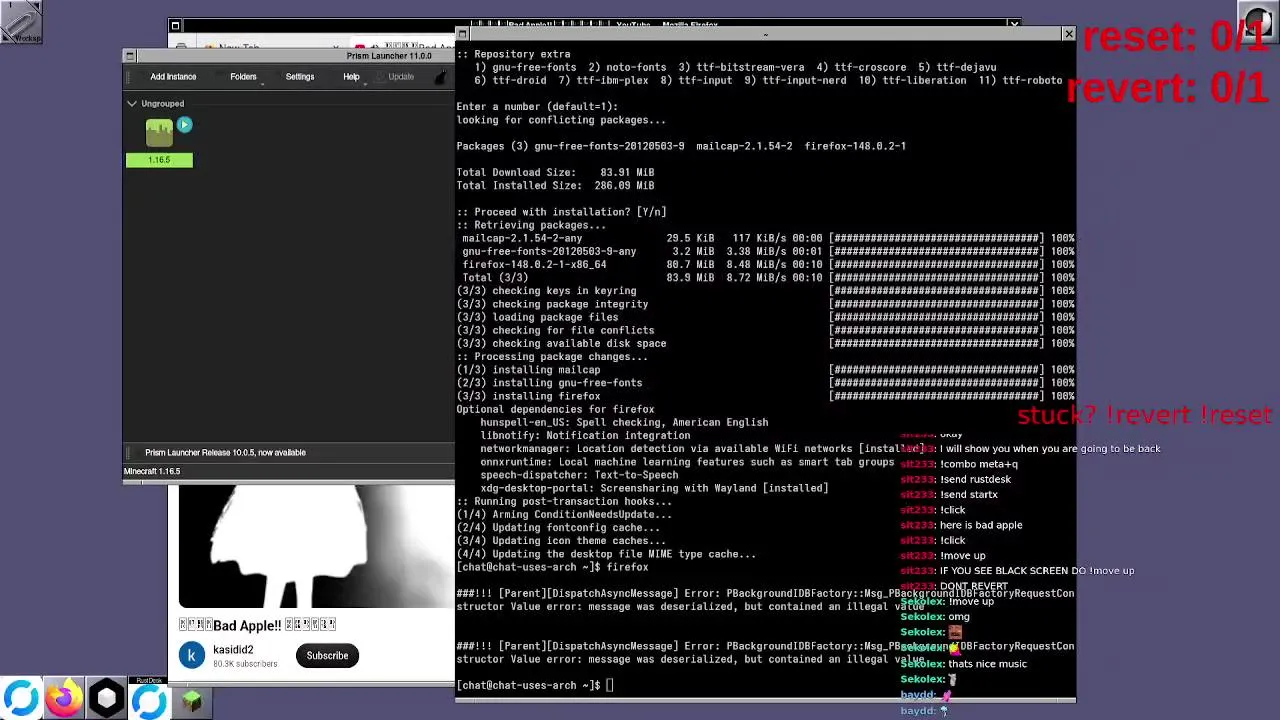This screenshot has width=1280, height=720.
Task: Click the Update toolbar button
Action: pos(401,77)
